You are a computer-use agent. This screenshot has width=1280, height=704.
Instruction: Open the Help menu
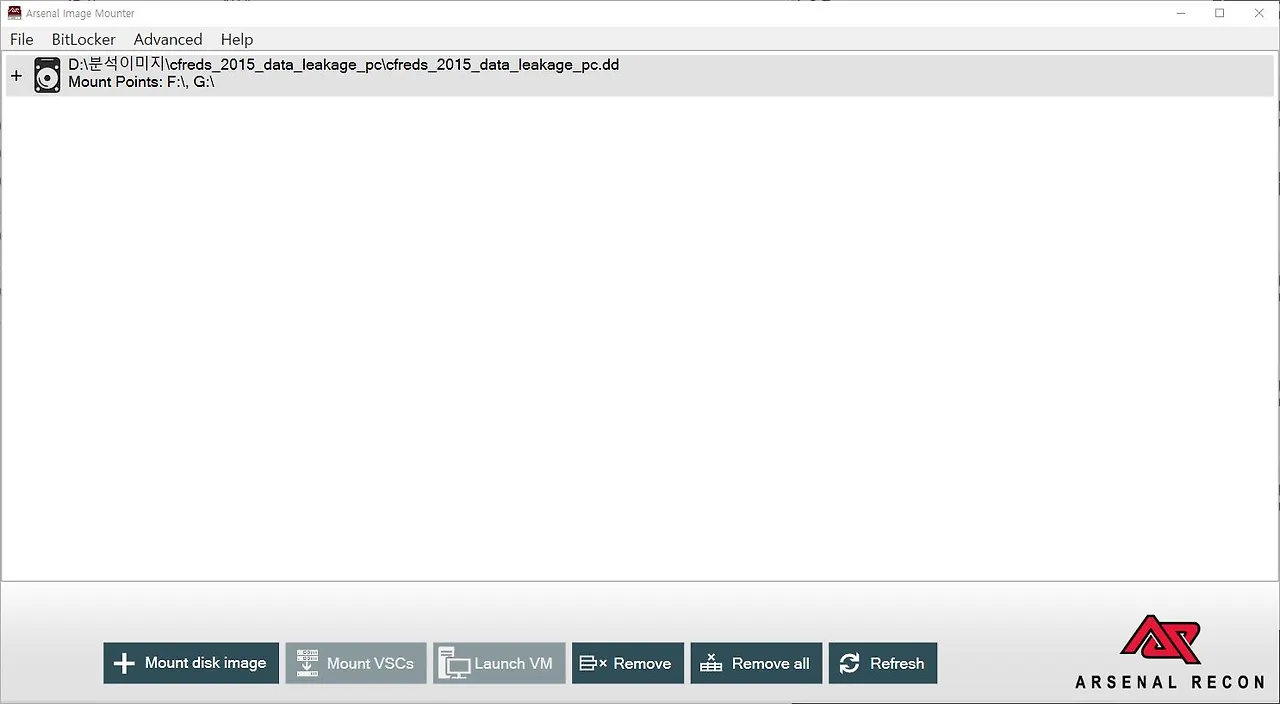tap(237, 39)
